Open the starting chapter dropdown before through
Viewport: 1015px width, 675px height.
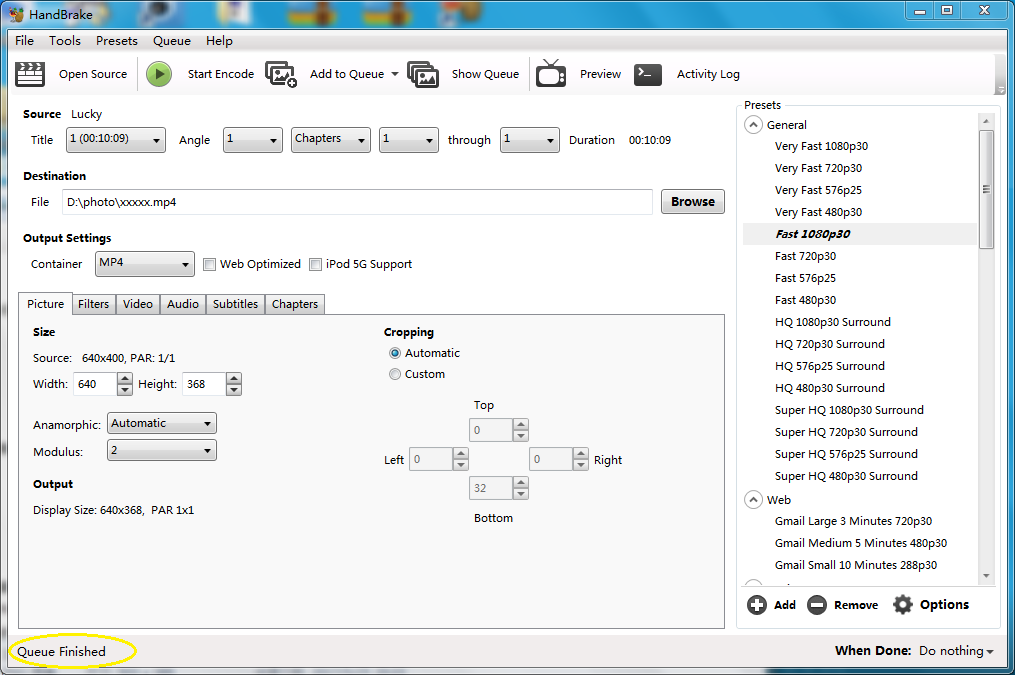408,139
